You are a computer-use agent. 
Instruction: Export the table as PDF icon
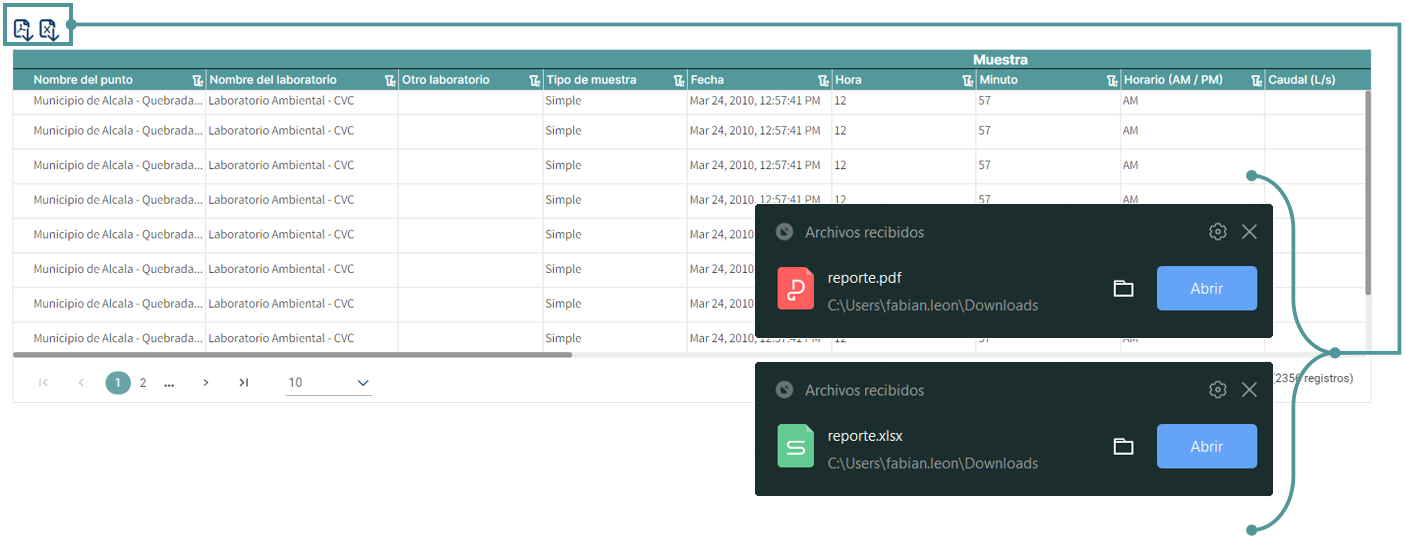click(23, 30)
